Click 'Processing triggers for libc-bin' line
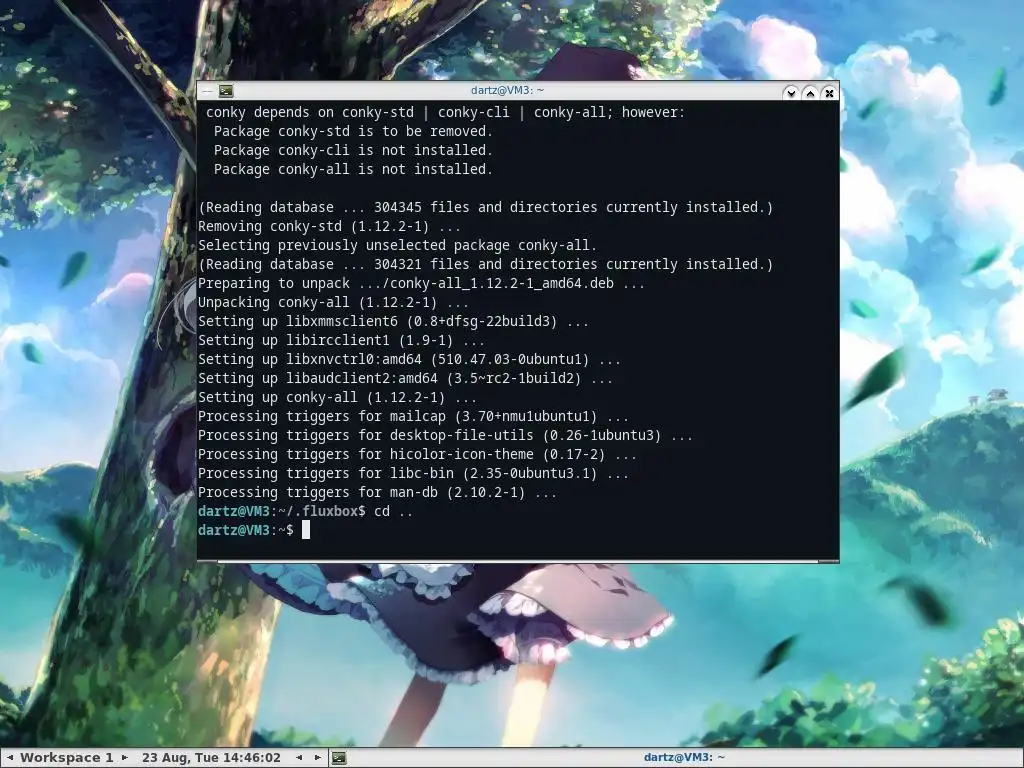 click(x=413, y=472)
